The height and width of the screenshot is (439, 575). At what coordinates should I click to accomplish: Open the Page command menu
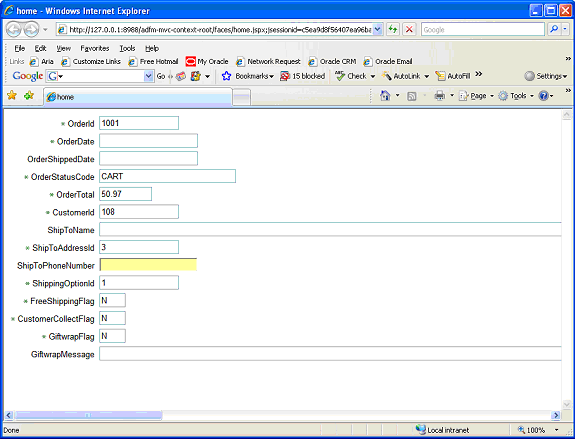tap(476, 96)
